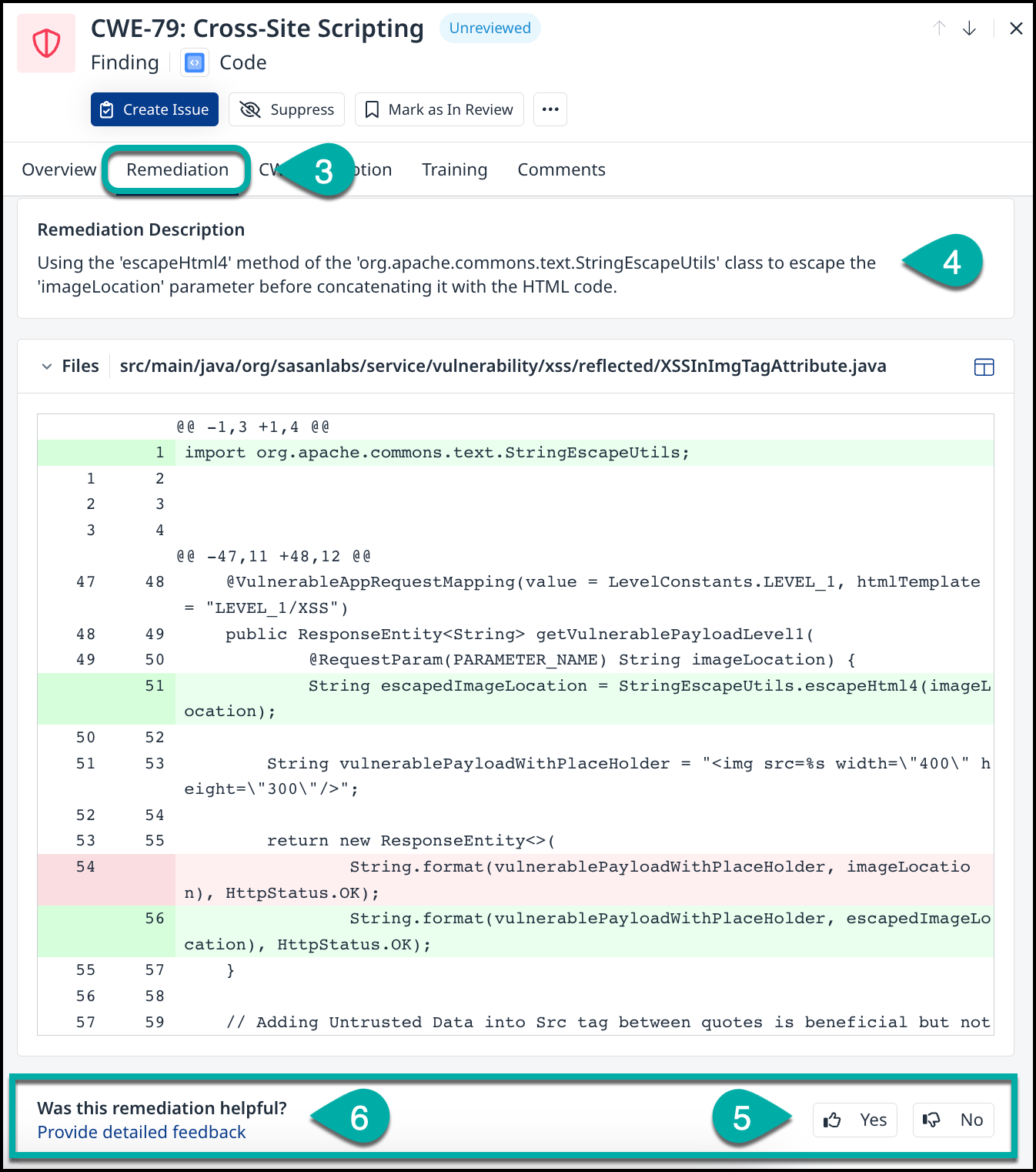1036x1172 pixels.
Task: Select the Remediation tab
Action: pyautogui.click(x=177, y=169)
